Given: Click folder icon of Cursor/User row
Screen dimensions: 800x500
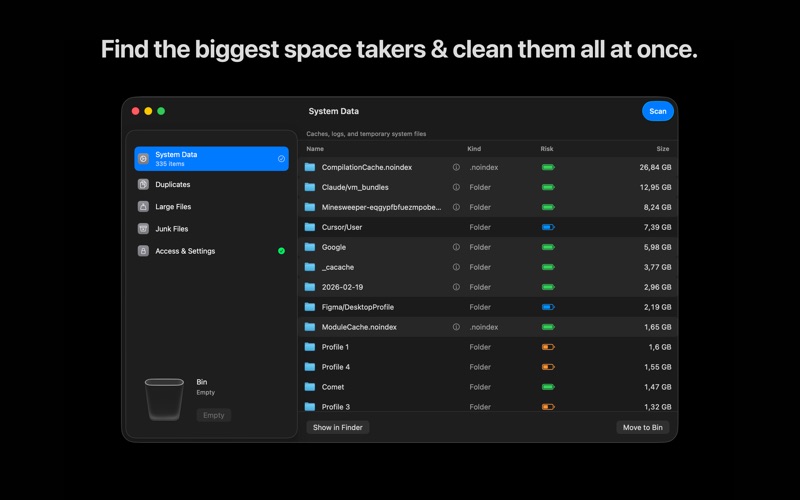Looking at the screenshot, I should point(310,227).
